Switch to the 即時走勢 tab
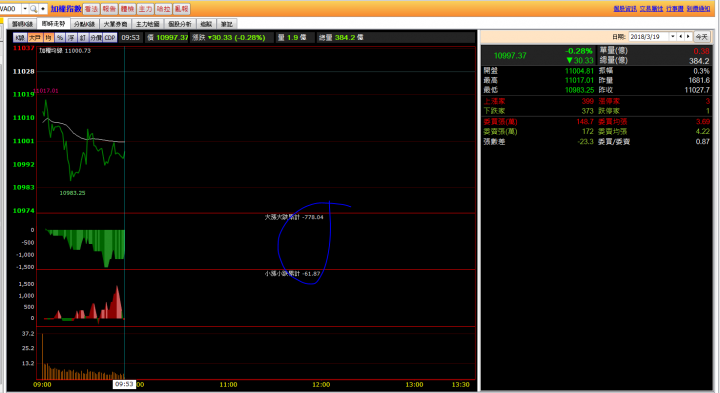 point(53,23)
